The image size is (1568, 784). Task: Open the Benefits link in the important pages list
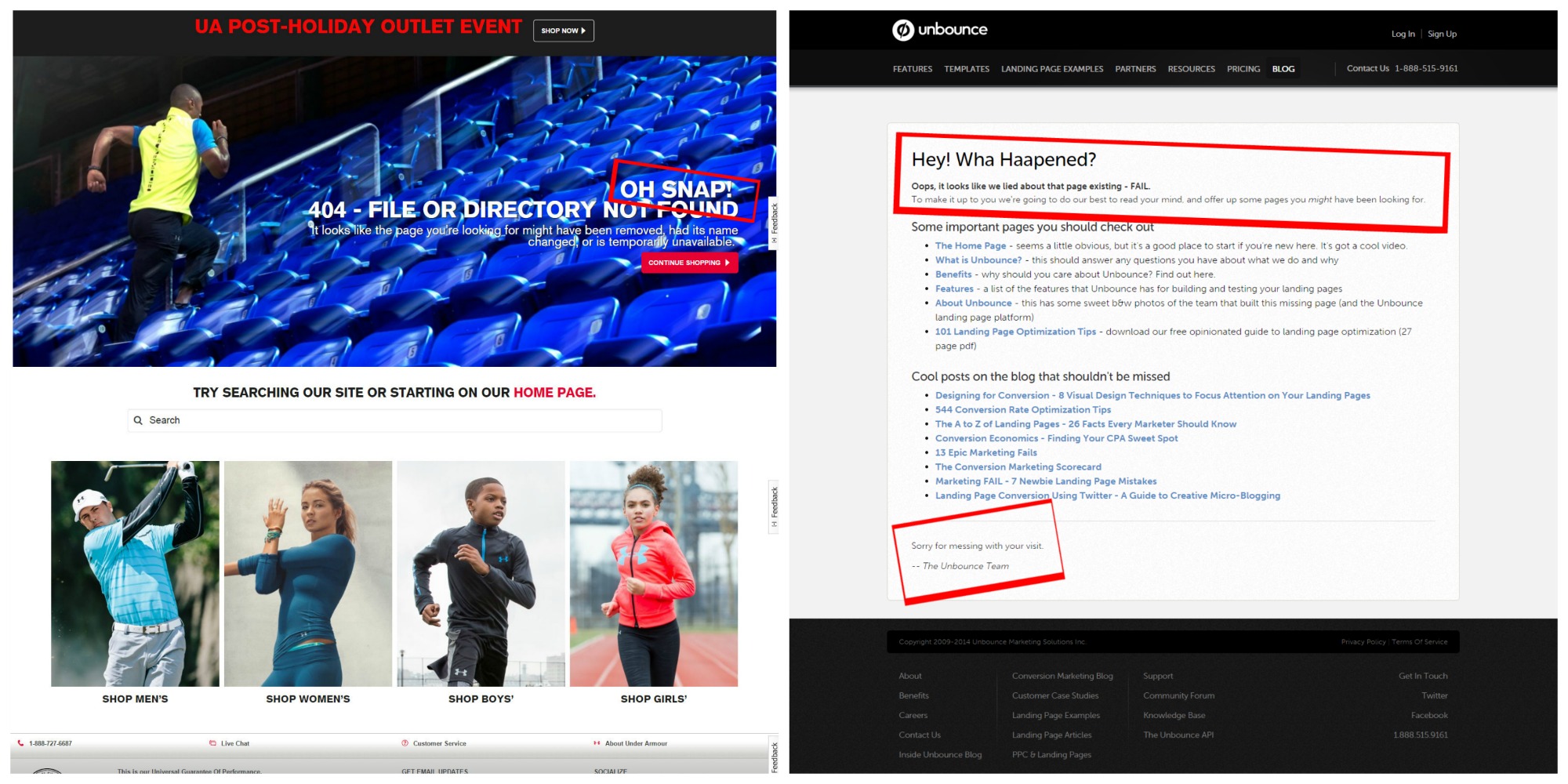coord(953,274)
